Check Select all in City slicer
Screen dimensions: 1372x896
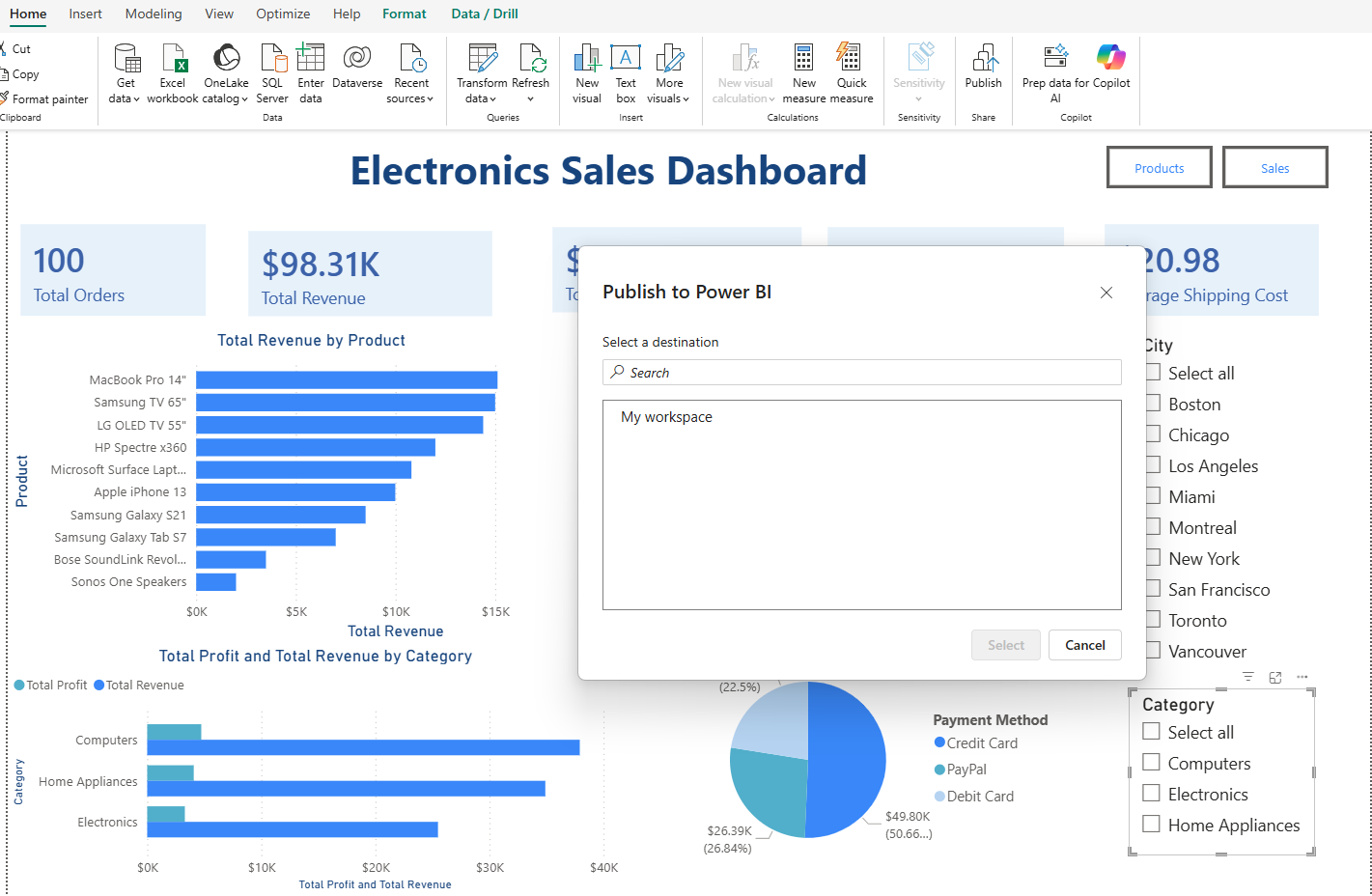click(x=1153, y=373)
